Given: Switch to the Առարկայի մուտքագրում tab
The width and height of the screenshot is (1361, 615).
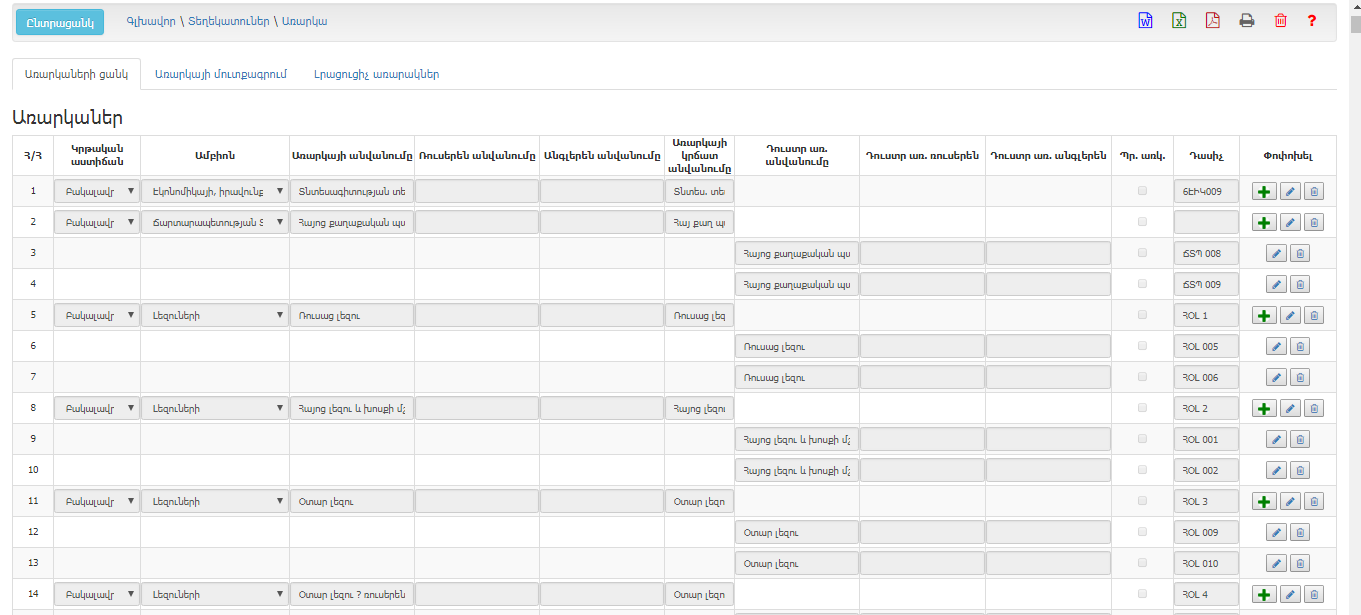Looking at the screenshot, I should pyautogui.click(x=221, y=74).
